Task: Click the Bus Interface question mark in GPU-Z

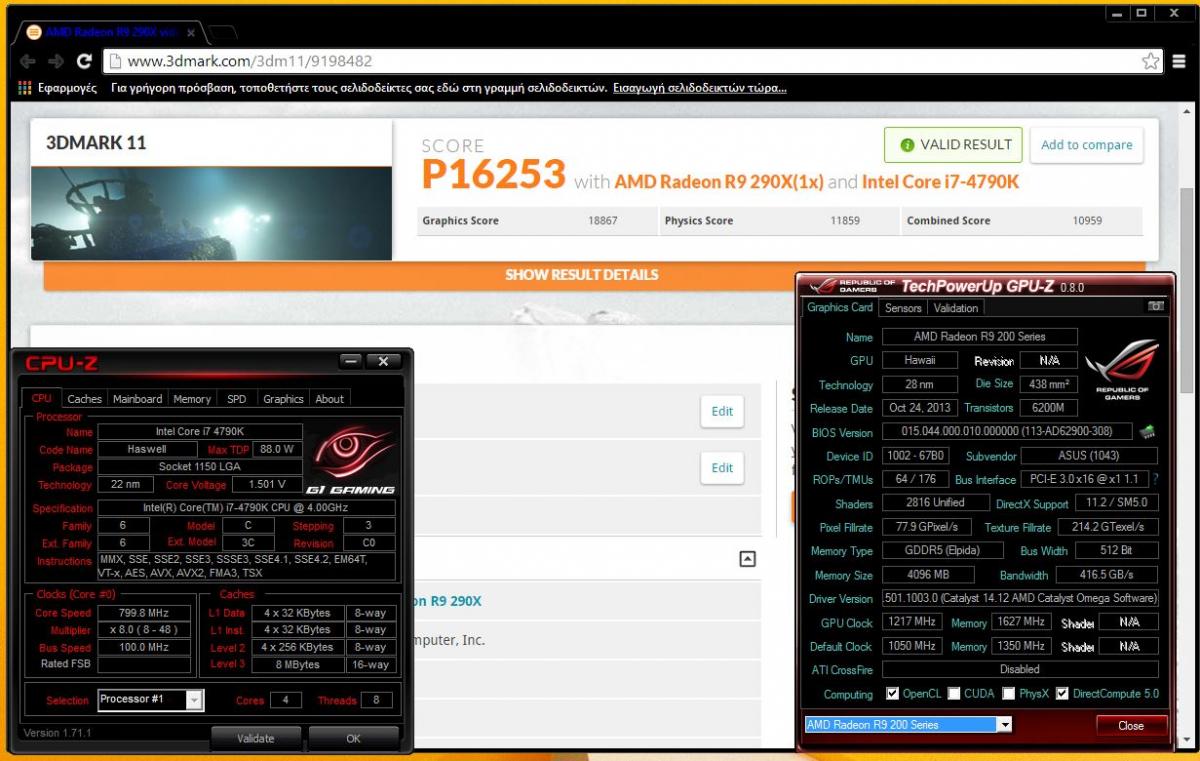Action: coord(1156,480)
